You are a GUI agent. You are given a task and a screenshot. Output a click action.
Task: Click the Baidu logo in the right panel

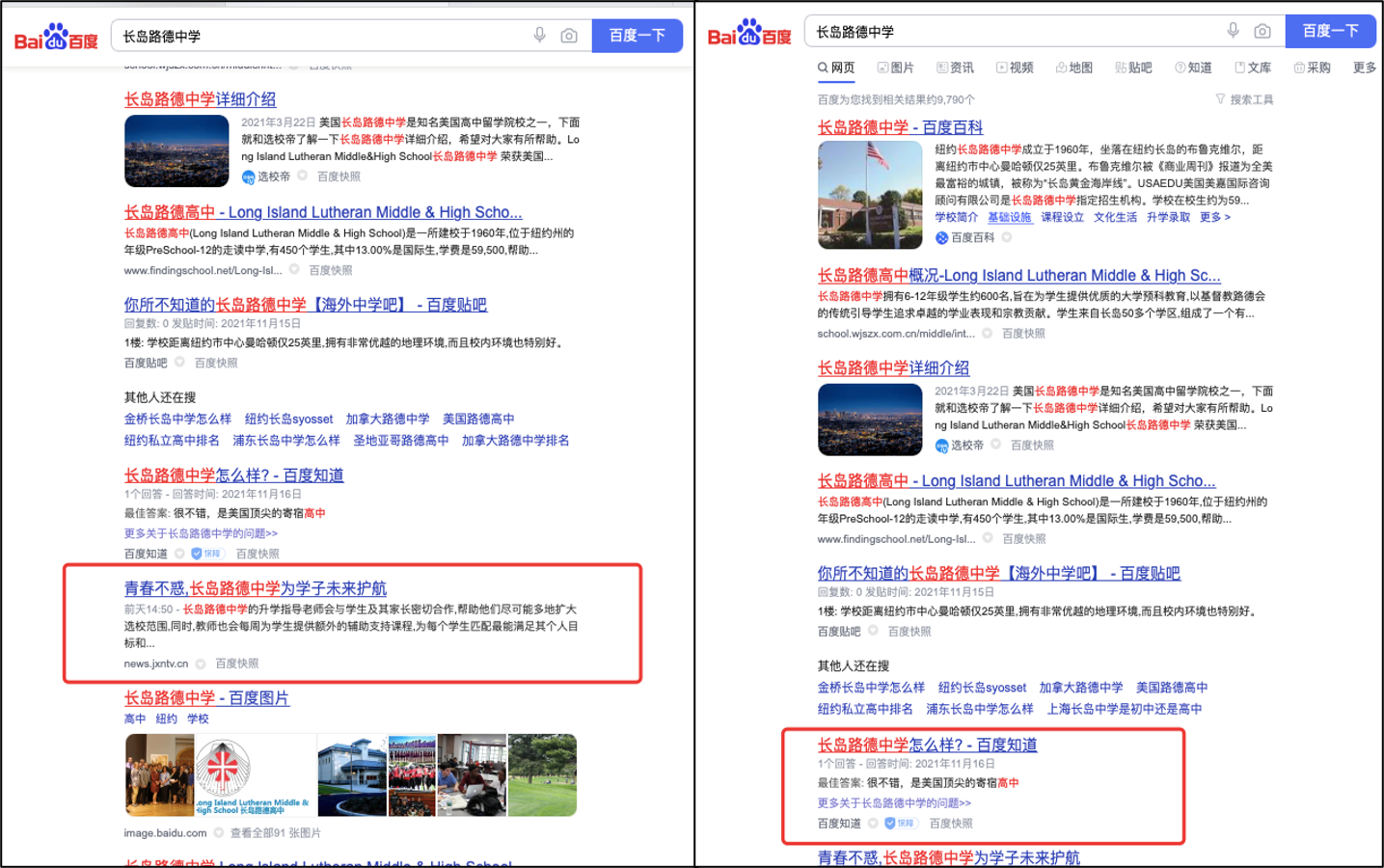pos(749,33)
